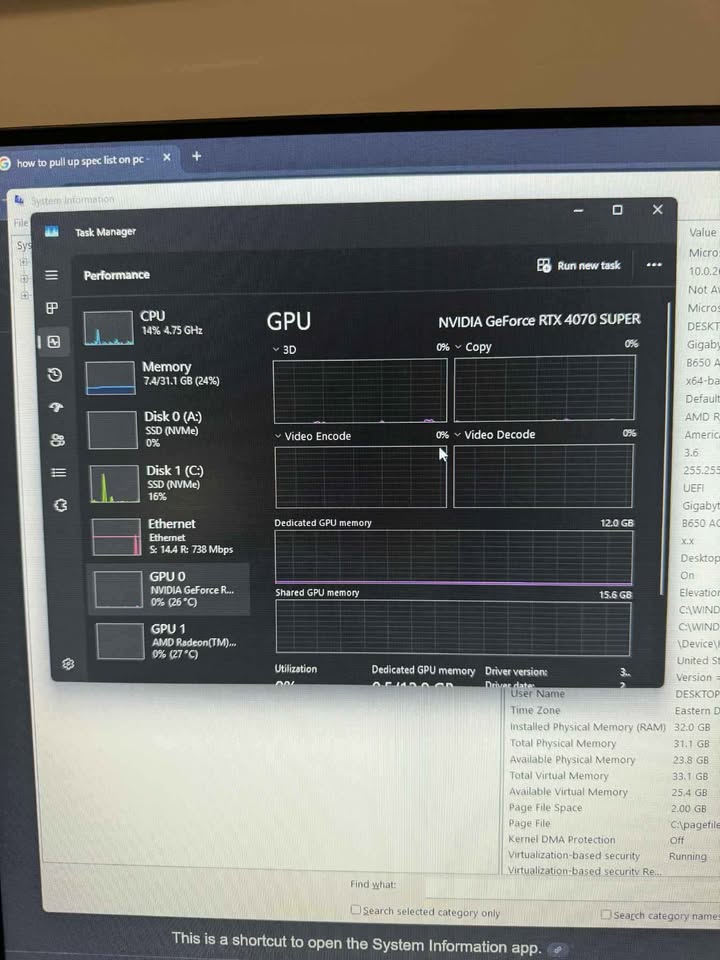Open File menu in System Information window
720x960 pixels.
[21, 223]
